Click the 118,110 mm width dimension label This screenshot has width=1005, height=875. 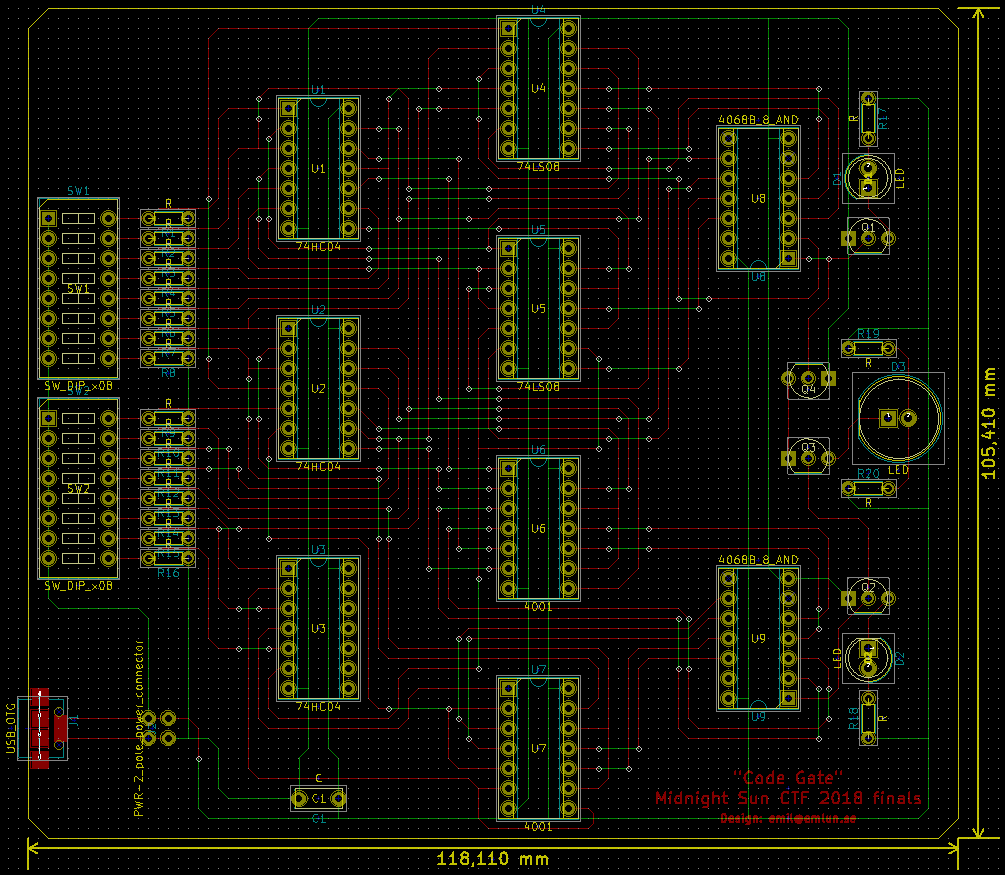click(492, 858)
